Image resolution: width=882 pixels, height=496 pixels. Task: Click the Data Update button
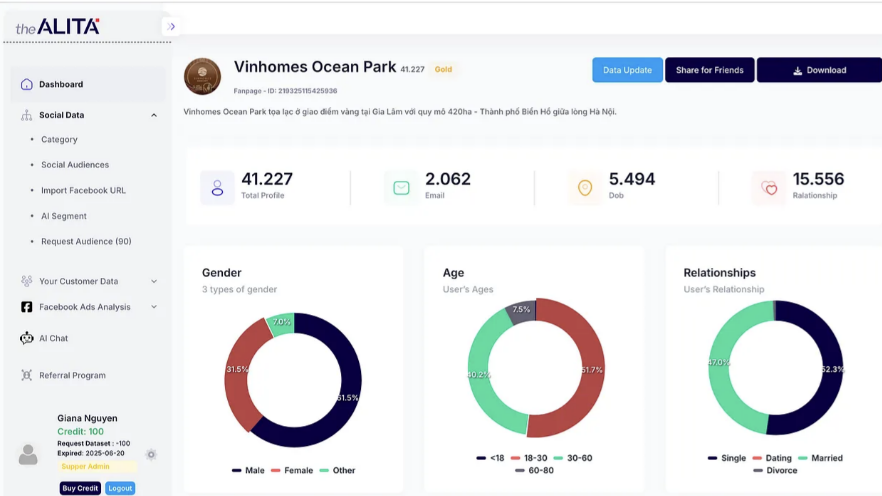[x=627, y=70]
